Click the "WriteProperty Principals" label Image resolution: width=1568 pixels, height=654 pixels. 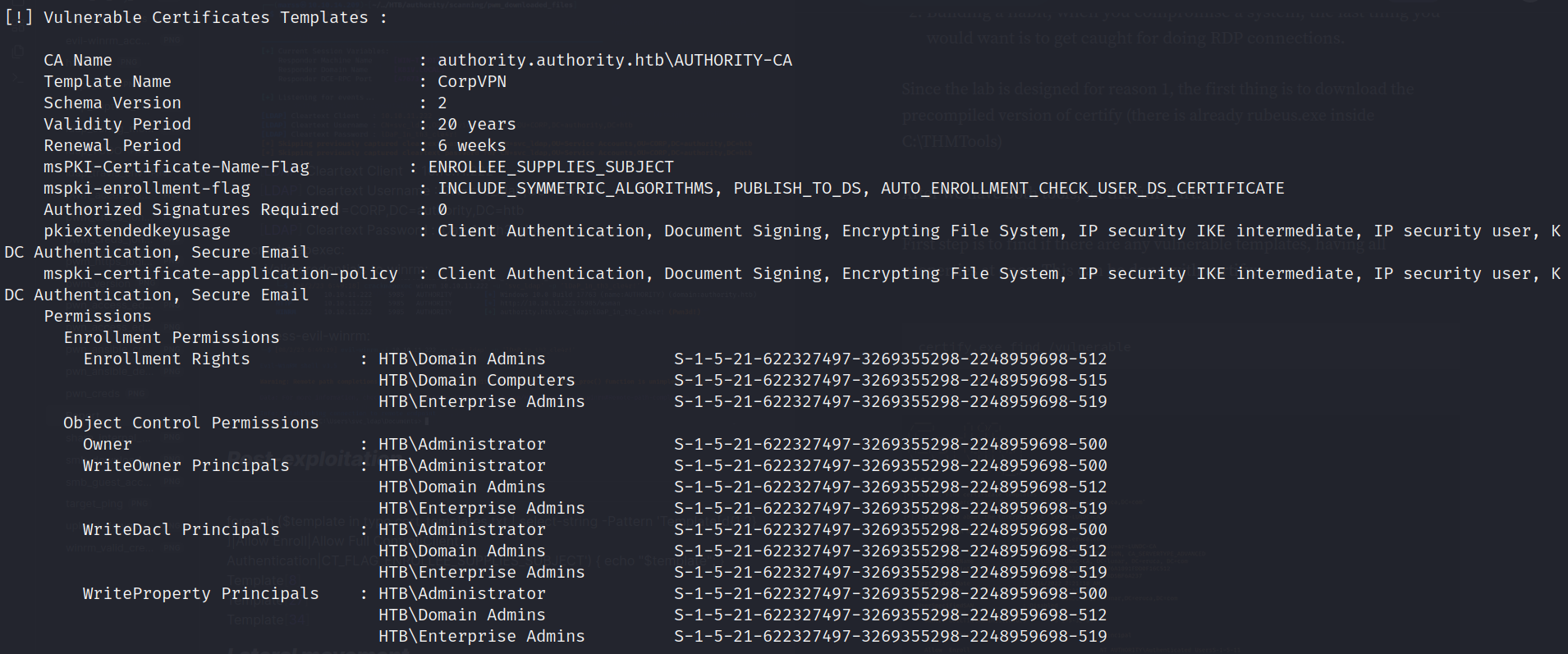point(200,593)
